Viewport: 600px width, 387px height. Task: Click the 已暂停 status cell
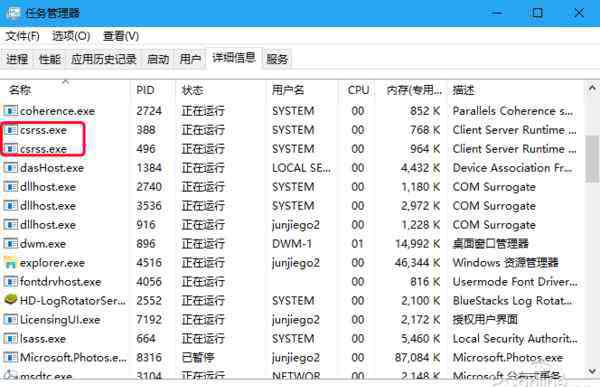click(x=198, y=358)
